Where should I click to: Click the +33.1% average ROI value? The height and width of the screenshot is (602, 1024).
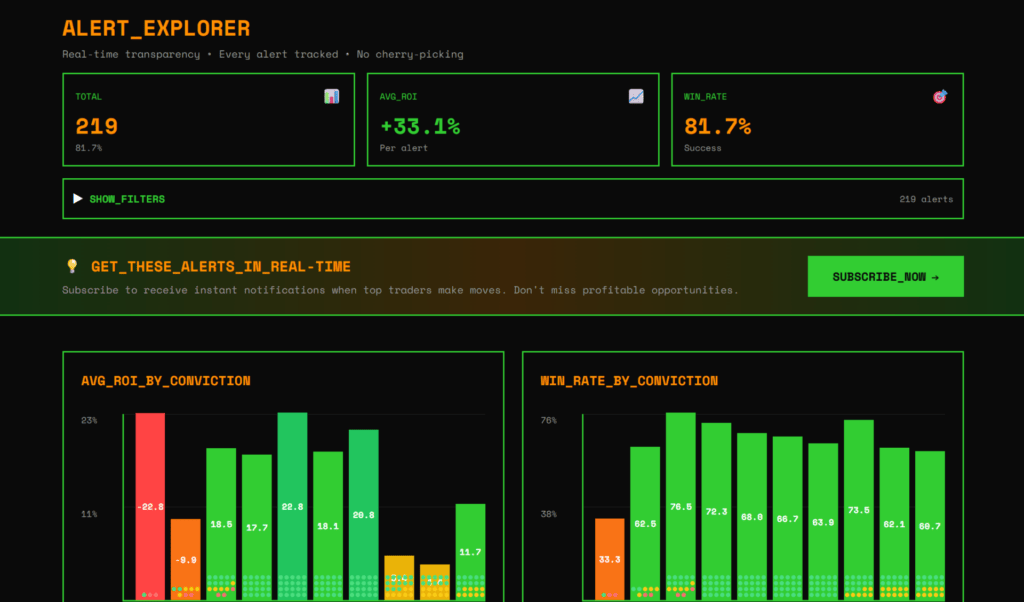point(420,126)
